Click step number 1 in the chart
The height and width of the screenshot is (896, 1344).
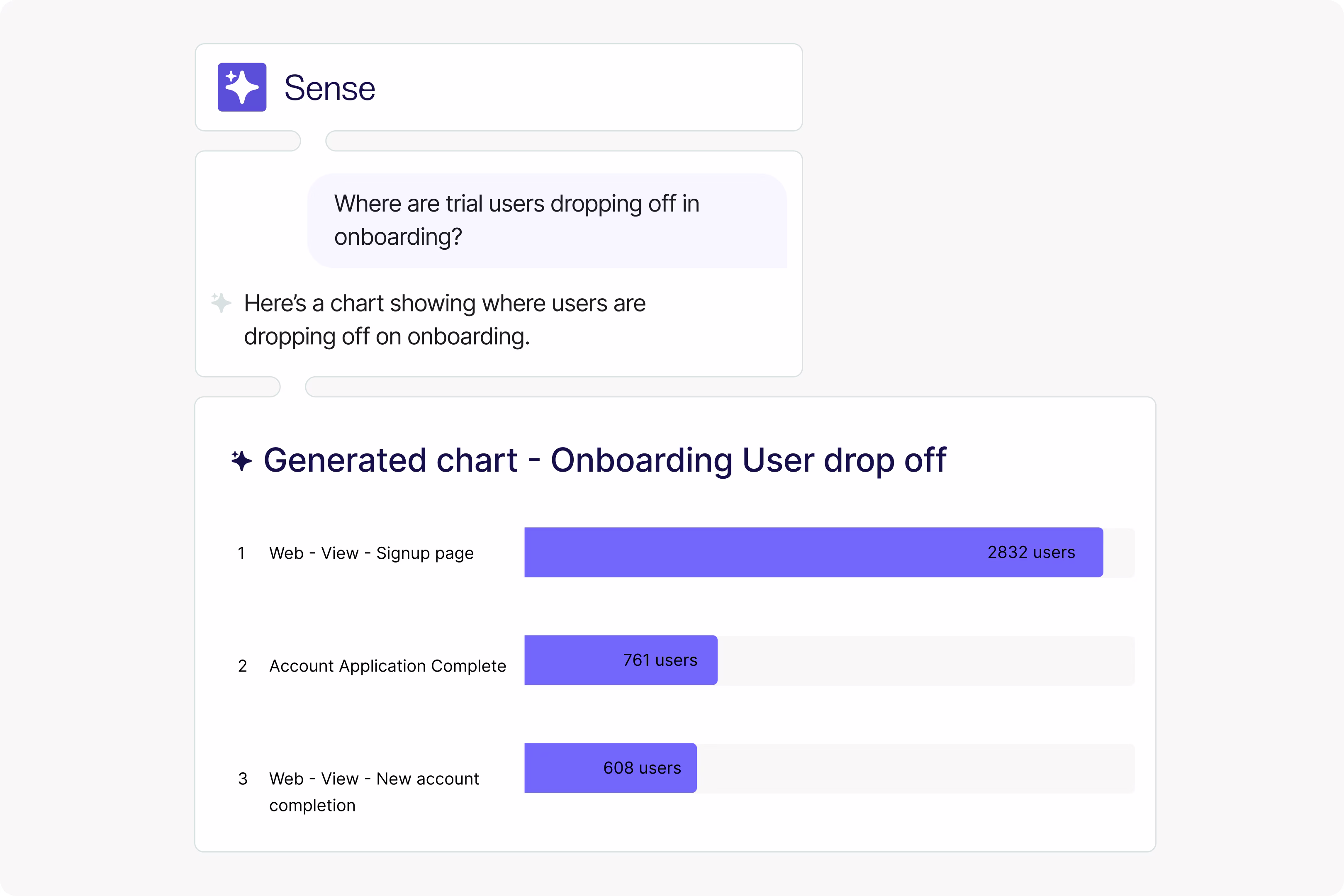click(242, 553)
